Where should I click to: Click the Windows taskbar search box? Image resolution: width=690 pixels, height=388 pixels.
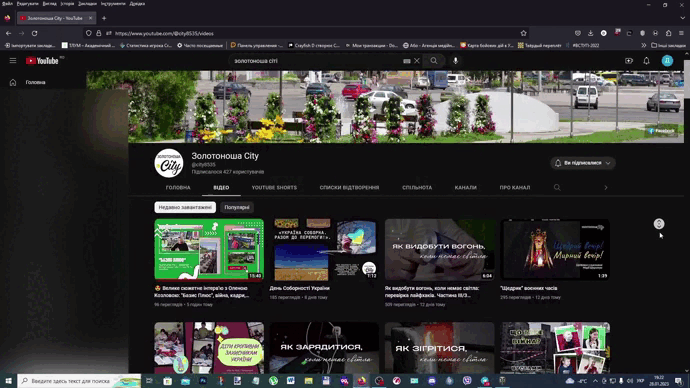[79, 381]
